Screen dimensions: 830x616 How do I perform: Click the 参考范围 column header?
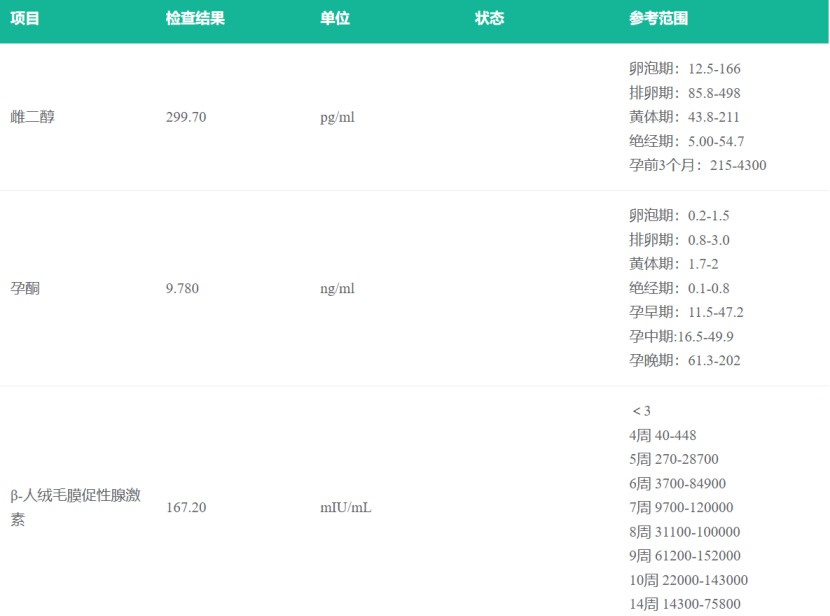[x=658, y=19]
